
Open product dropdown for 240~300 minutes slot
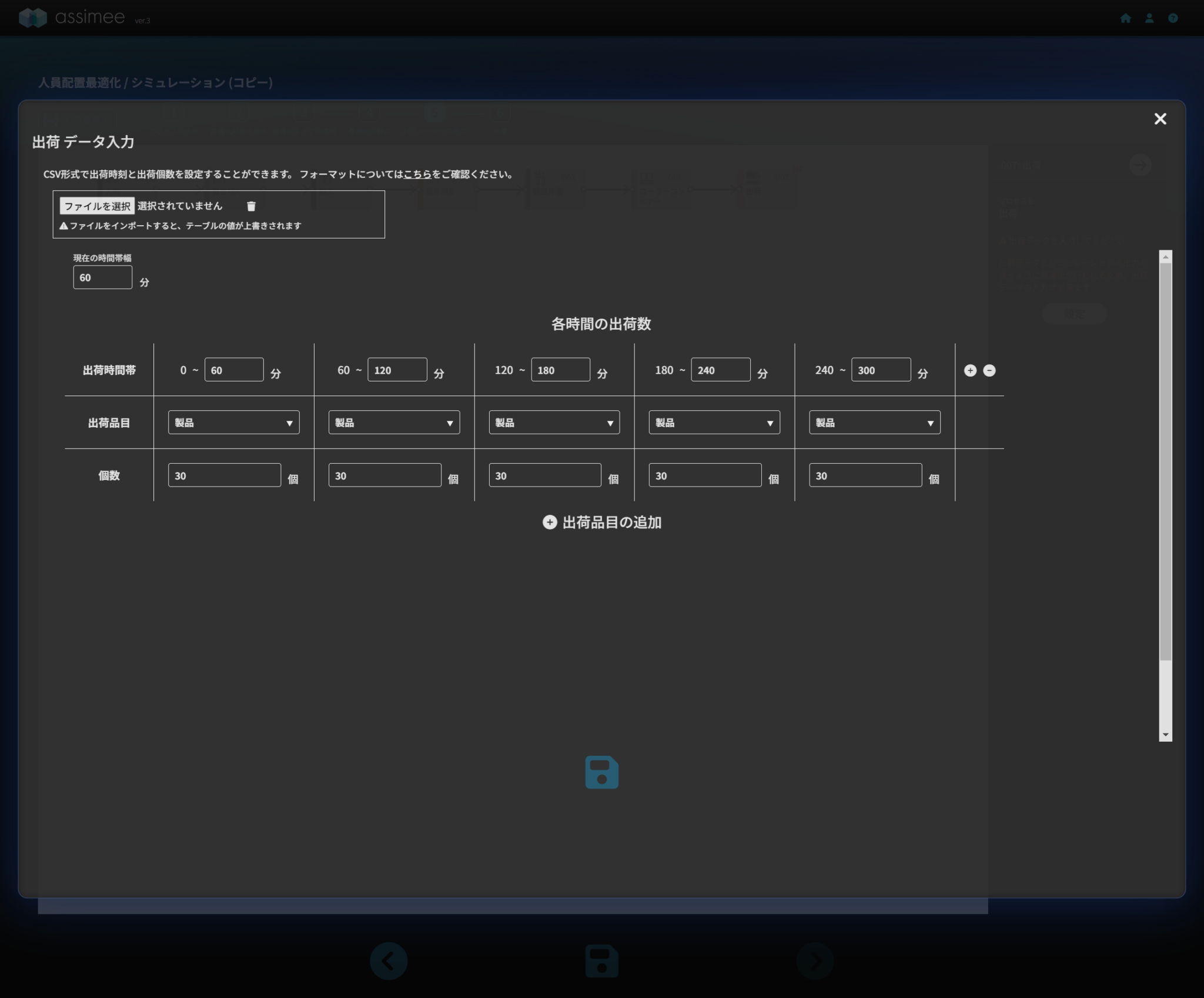(874, 423)
